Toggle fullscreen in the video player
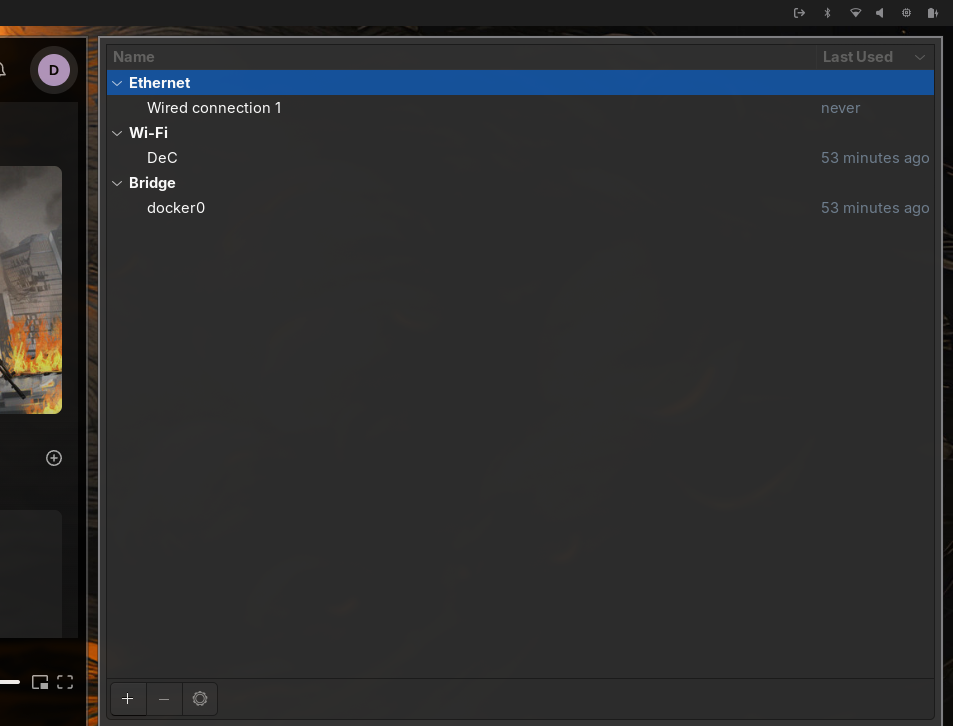Viewport: 953px width, 726px height. tap(65, 682)
